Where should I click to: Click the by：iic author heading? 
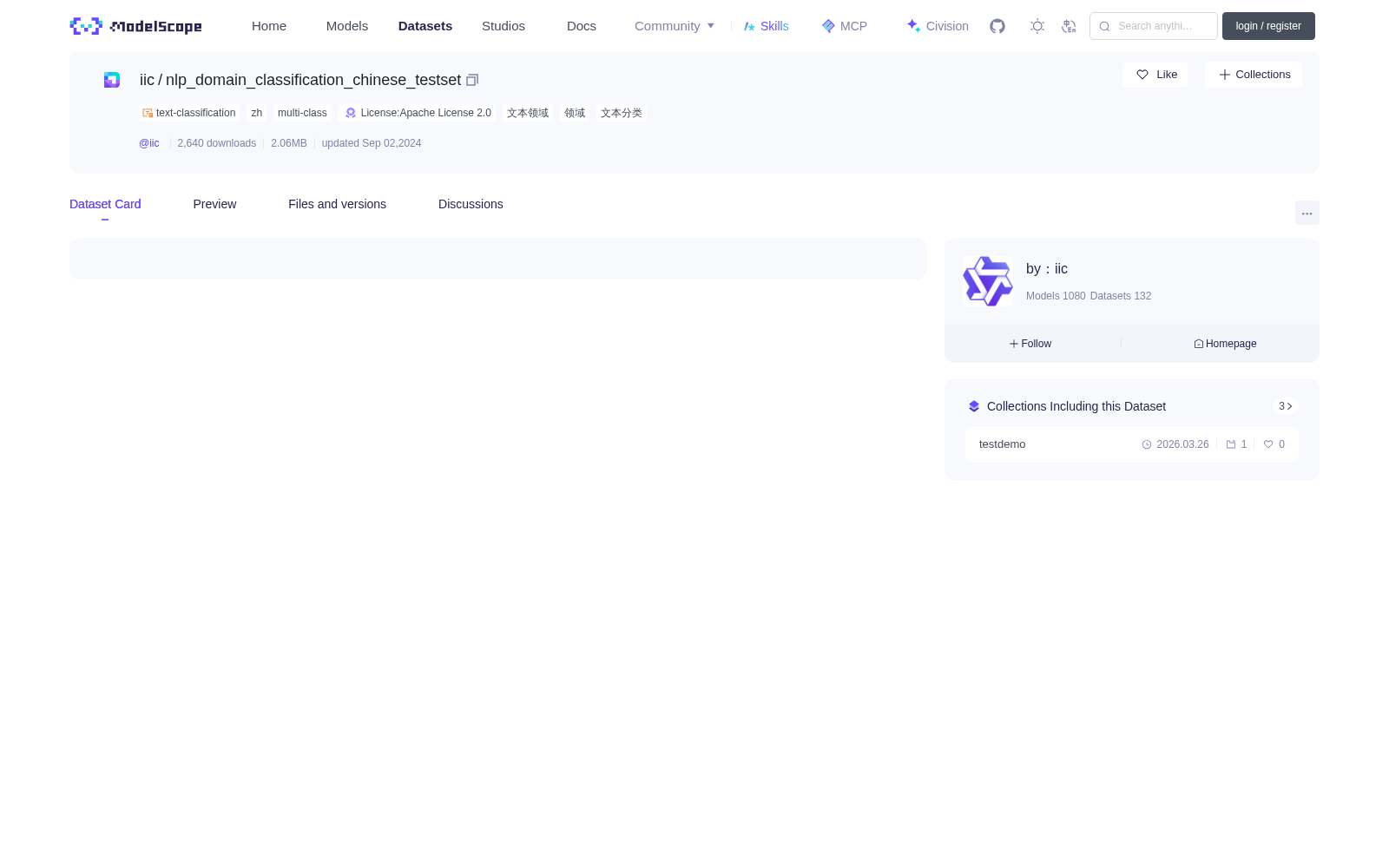click(1047, 269)
